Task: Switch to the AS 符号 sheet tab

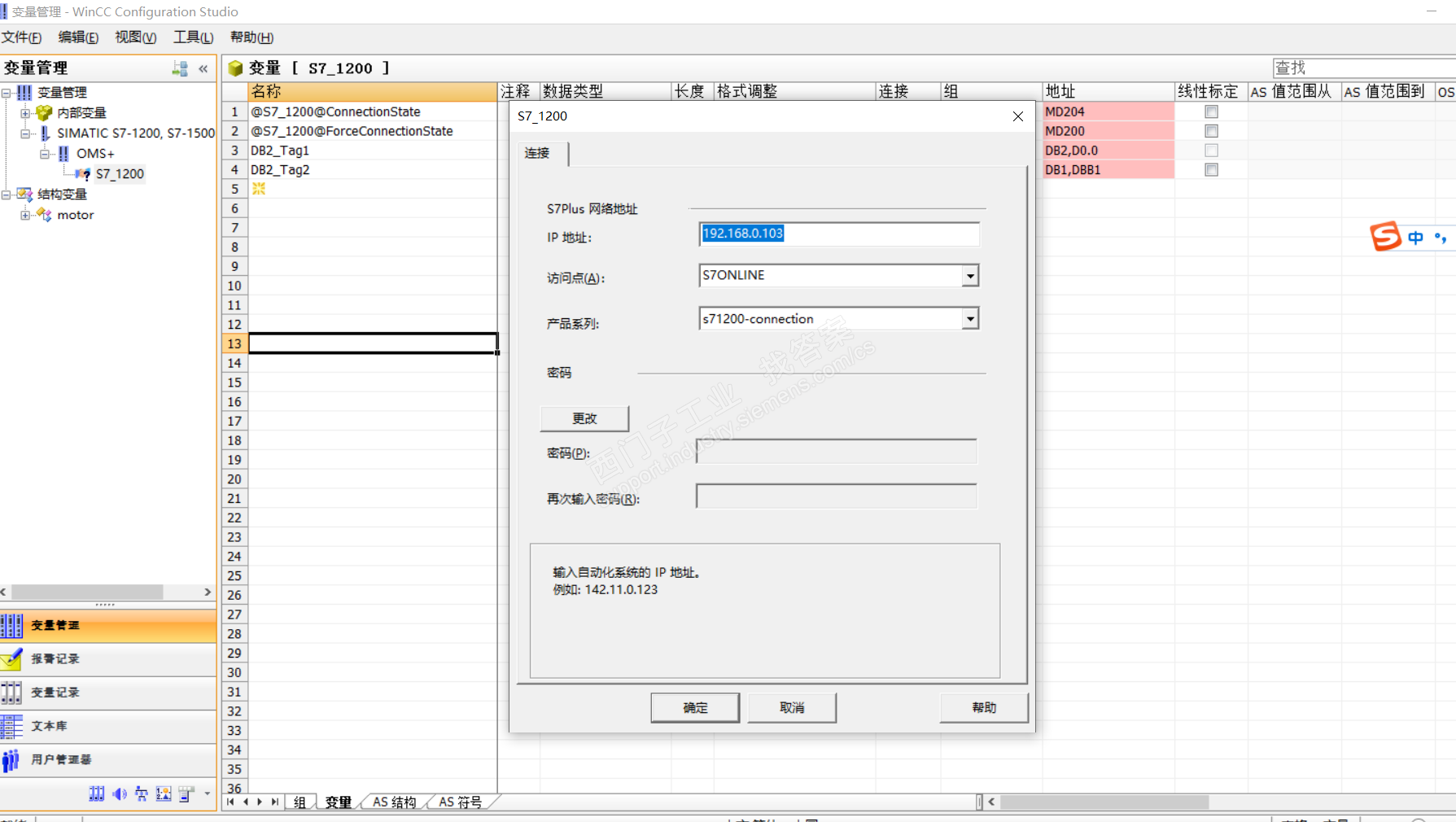Action: pyautogui.click(x=461, y=802)
